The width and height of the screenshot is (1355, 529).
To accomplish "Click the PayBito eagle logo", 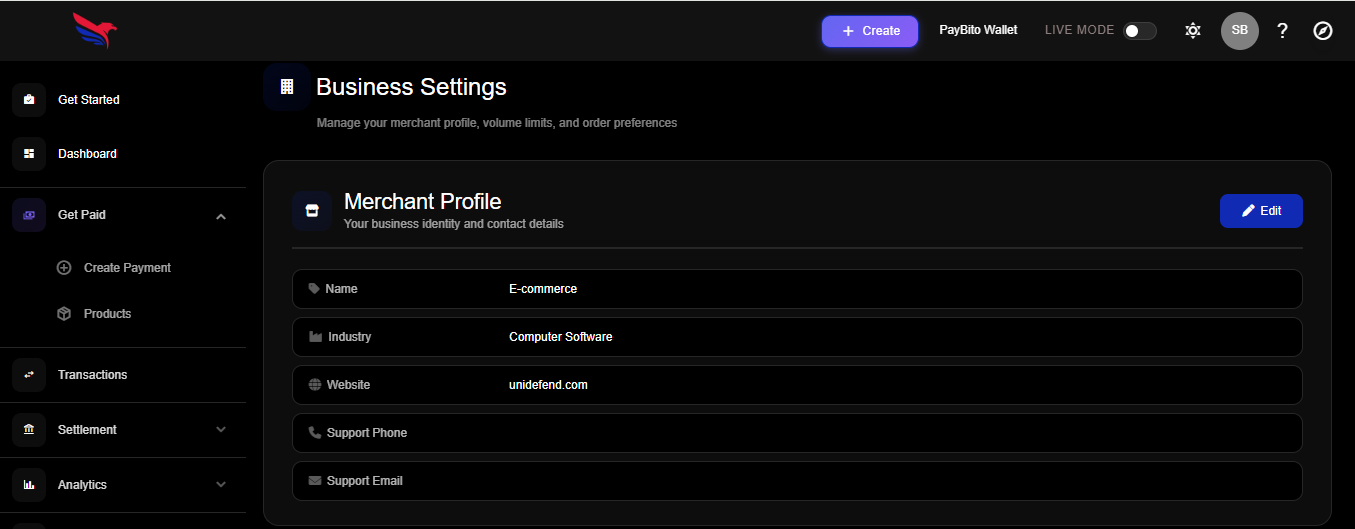I will click(95, 31).
